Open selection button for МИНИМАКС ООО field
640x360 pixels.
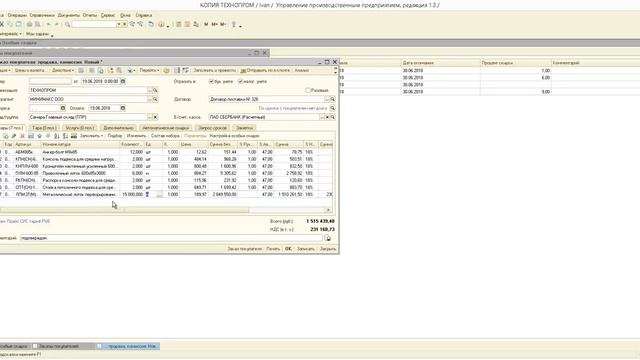(150, 99)
